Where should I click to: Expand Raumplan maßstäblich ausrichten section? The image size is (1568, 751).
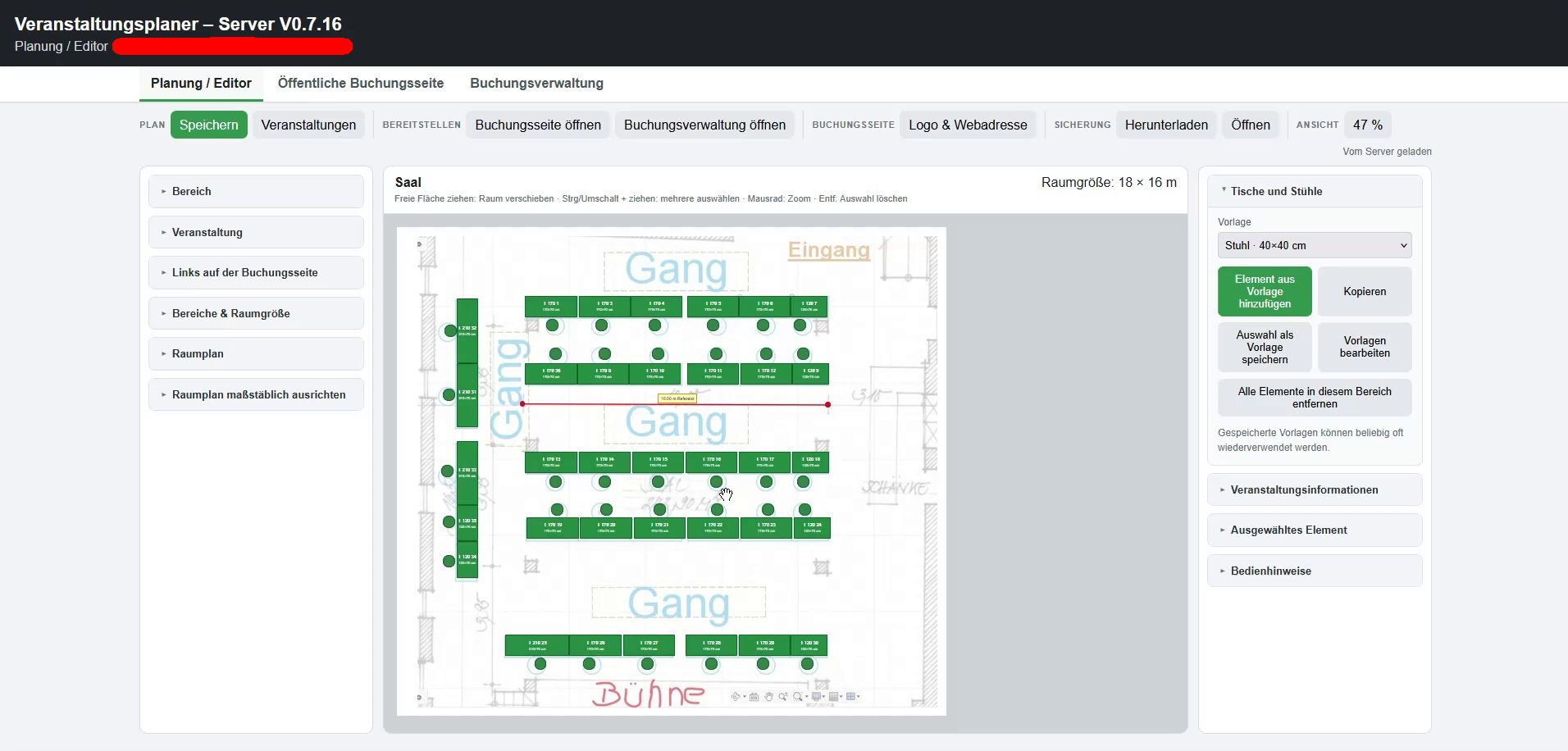[256, 394]
